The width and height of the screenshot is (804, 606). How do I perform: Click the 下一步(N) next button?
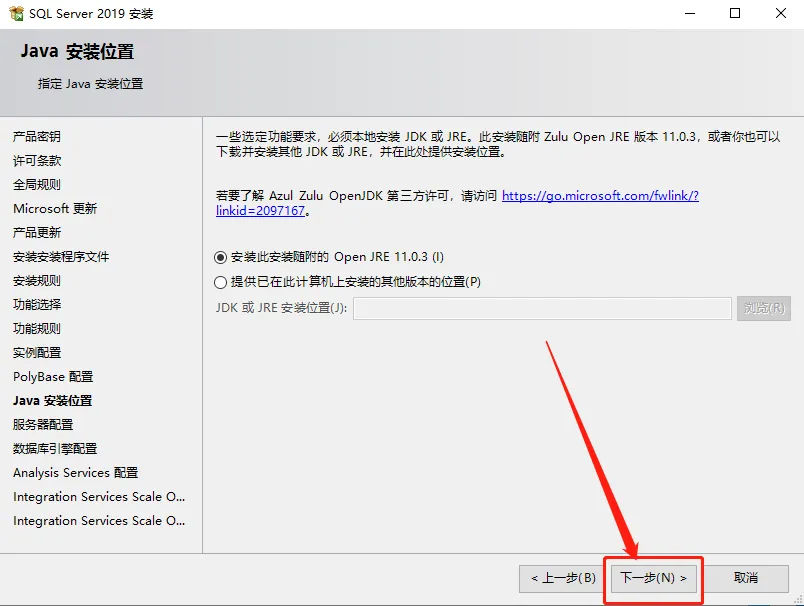click(x=653, y=578)
